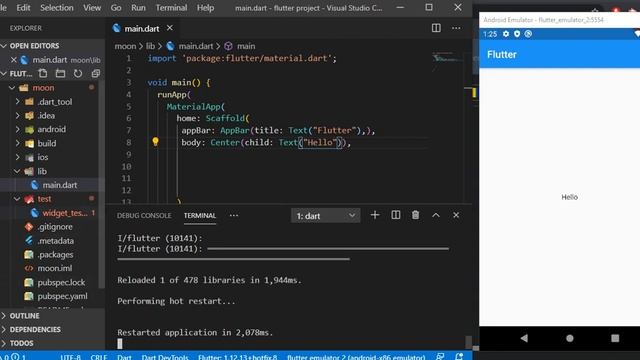This screenshot has height=360, width=640.
Task: Split the editor to the right
Action: tap(436, 28)
